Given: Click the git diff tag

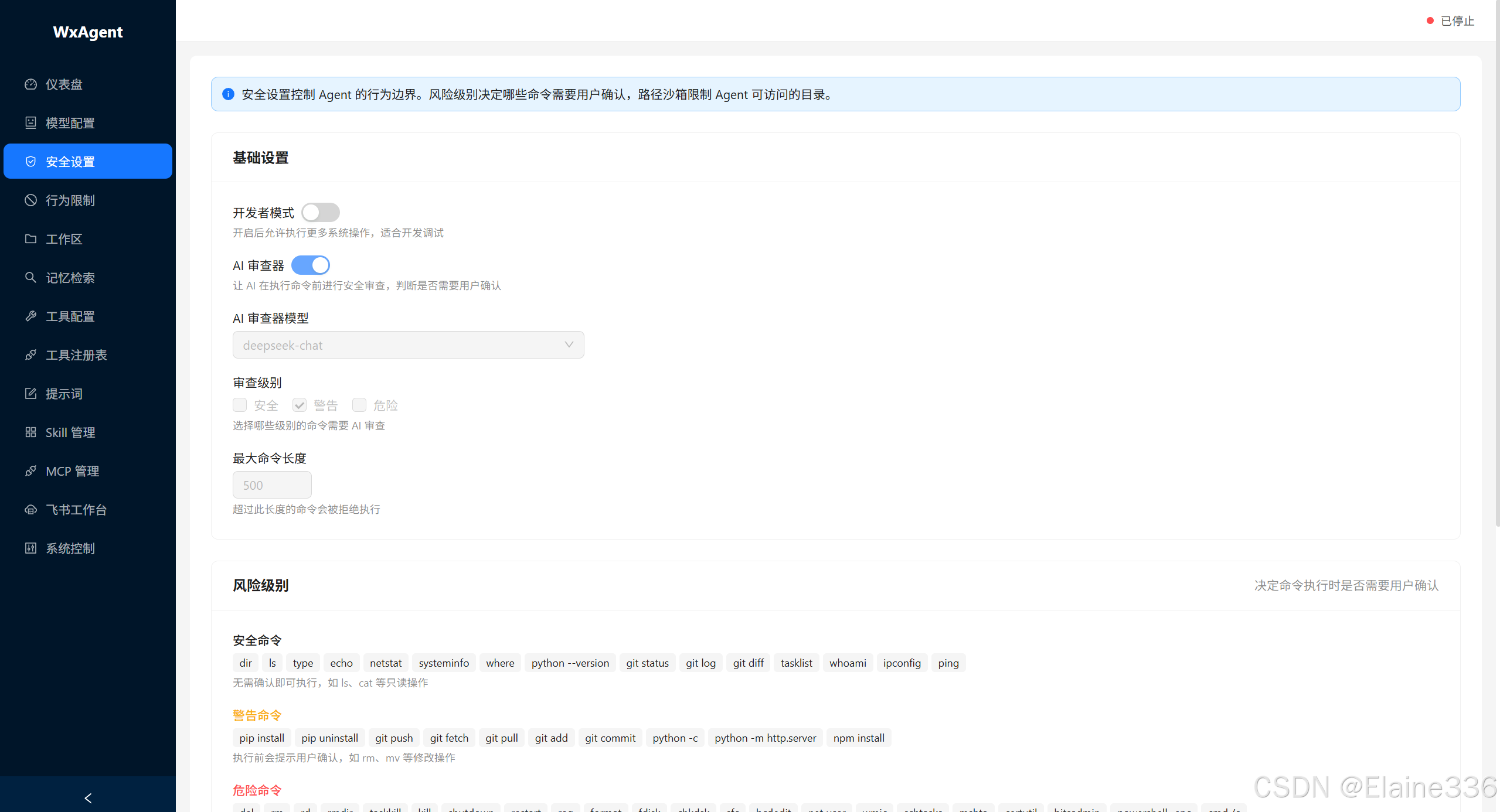Looking at the screenshot, I should click(748, 663).
